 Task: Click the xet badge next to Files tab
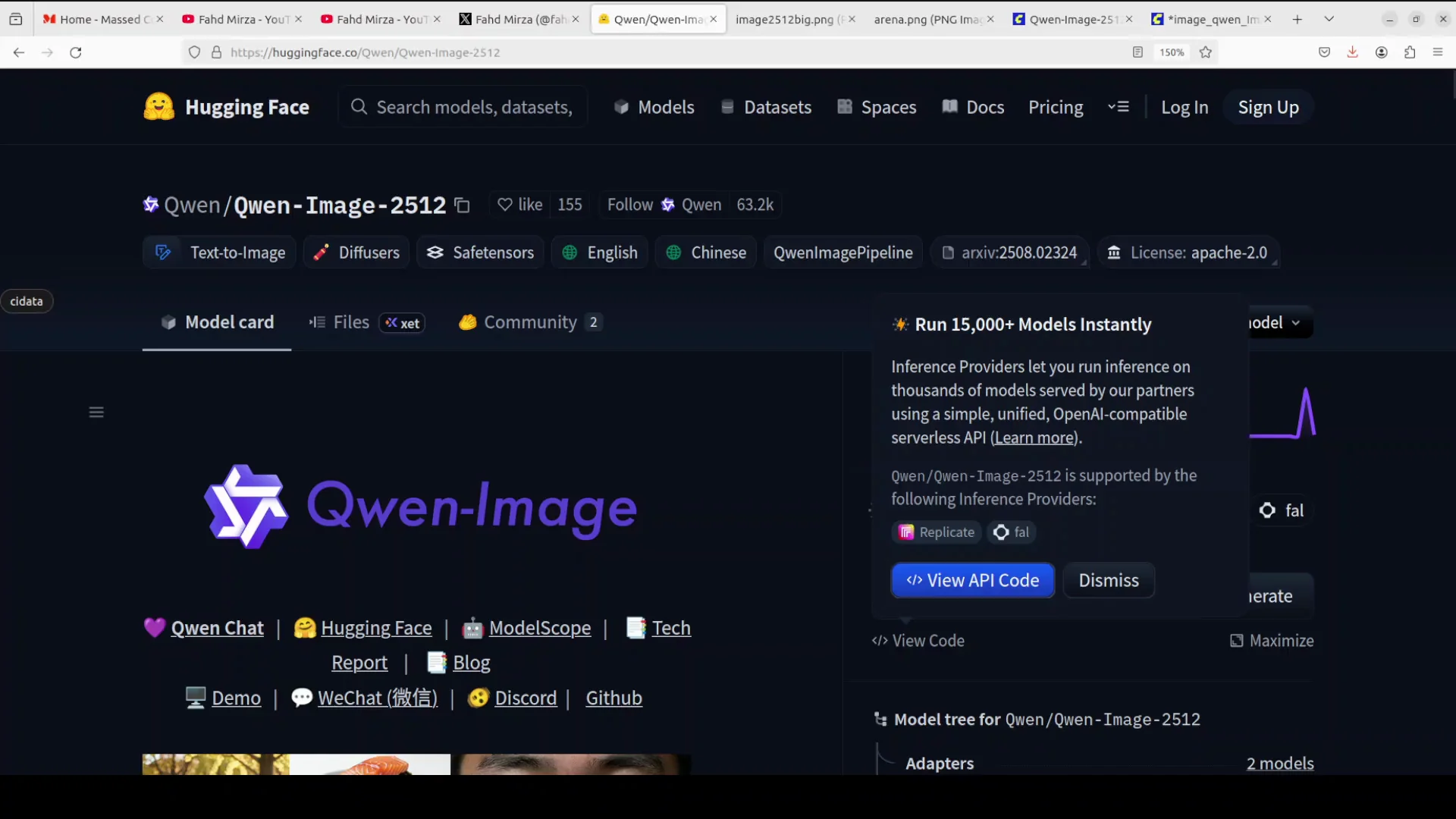(x=402, y=322)
